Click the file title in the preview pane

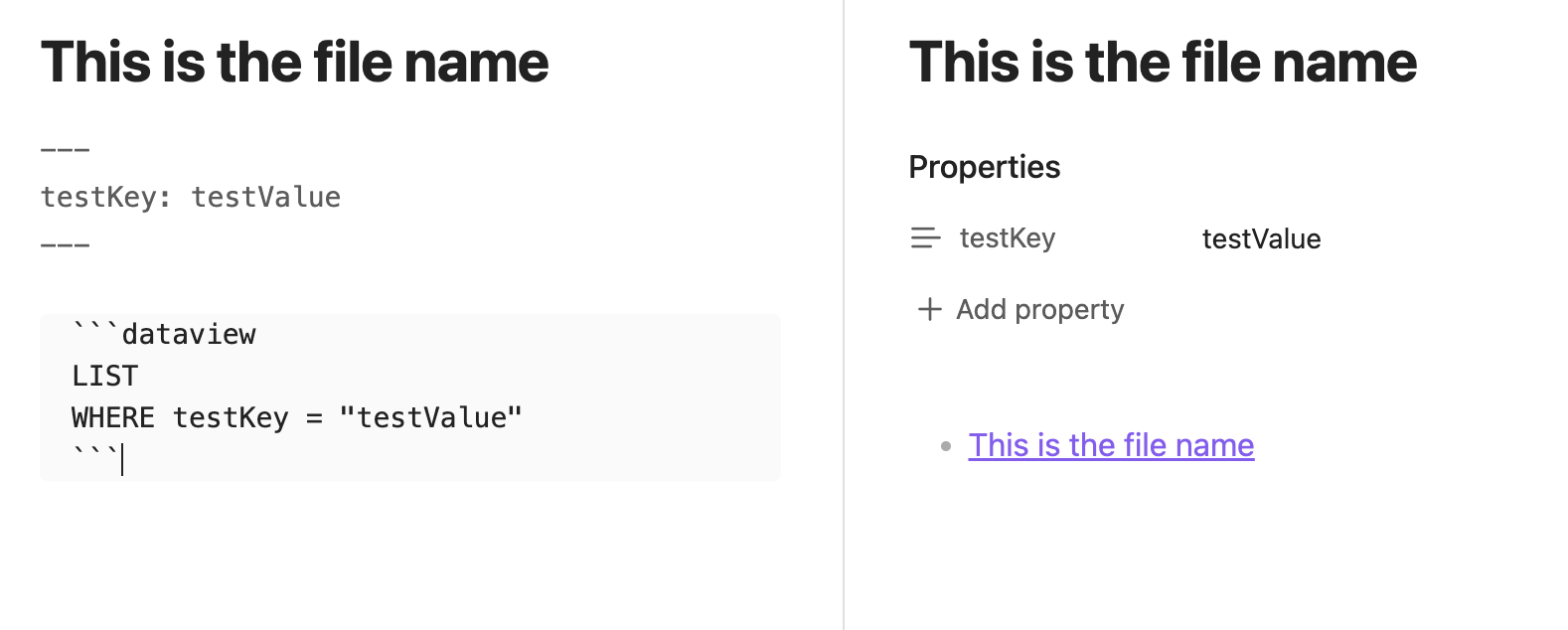click(x=1163, y=62)
